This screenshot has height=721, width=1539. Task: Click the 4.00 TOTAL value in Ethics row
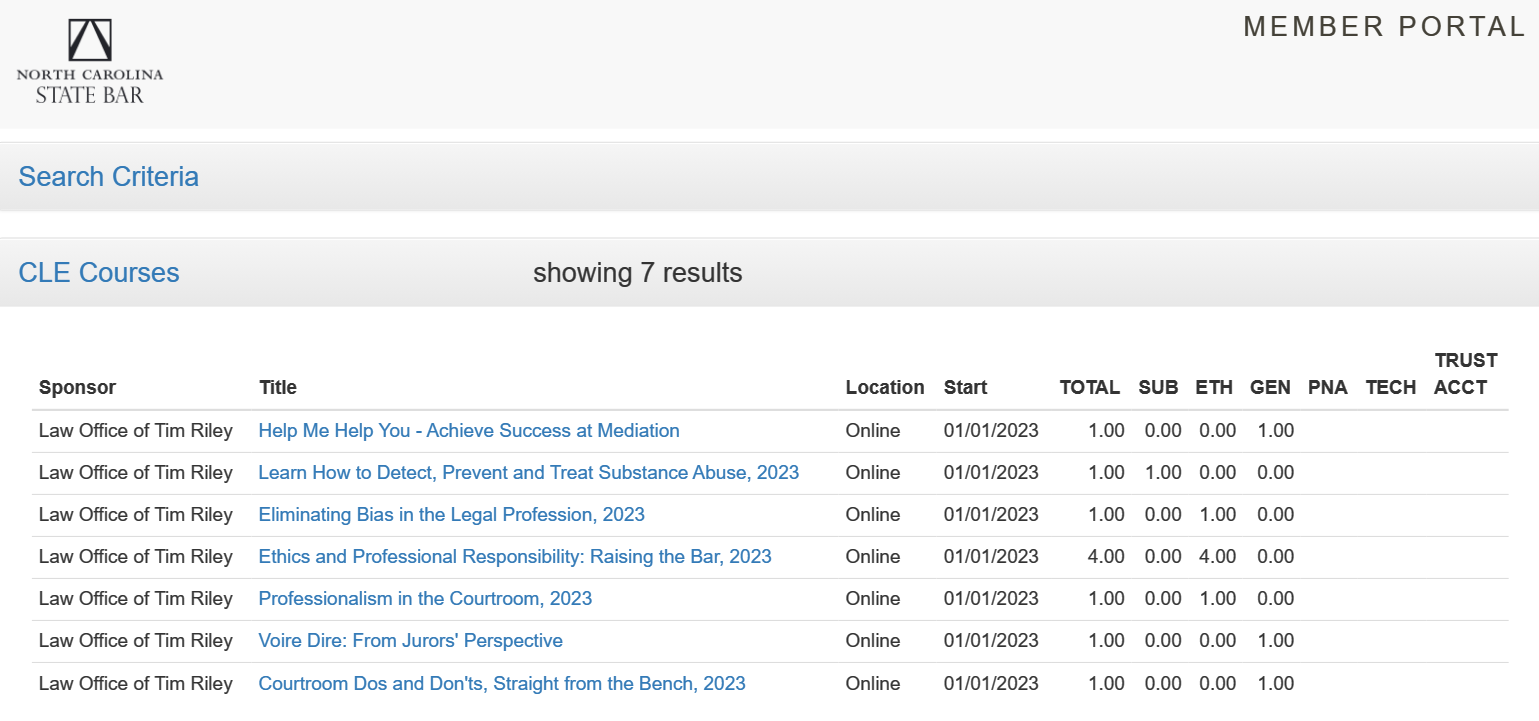click(x=1106, y=557)
